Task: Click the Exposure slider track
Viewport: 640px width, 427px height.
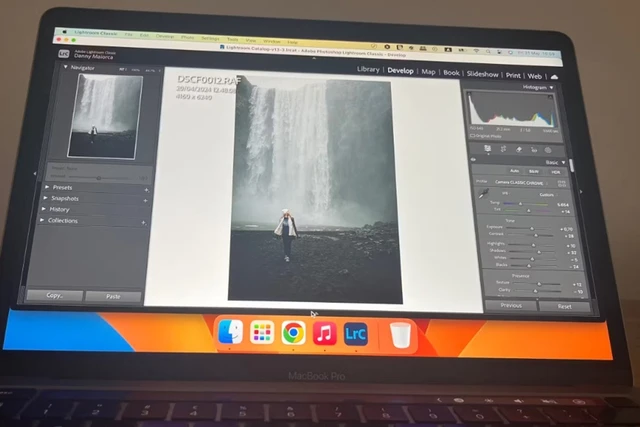Action: (x=532, y=229)
